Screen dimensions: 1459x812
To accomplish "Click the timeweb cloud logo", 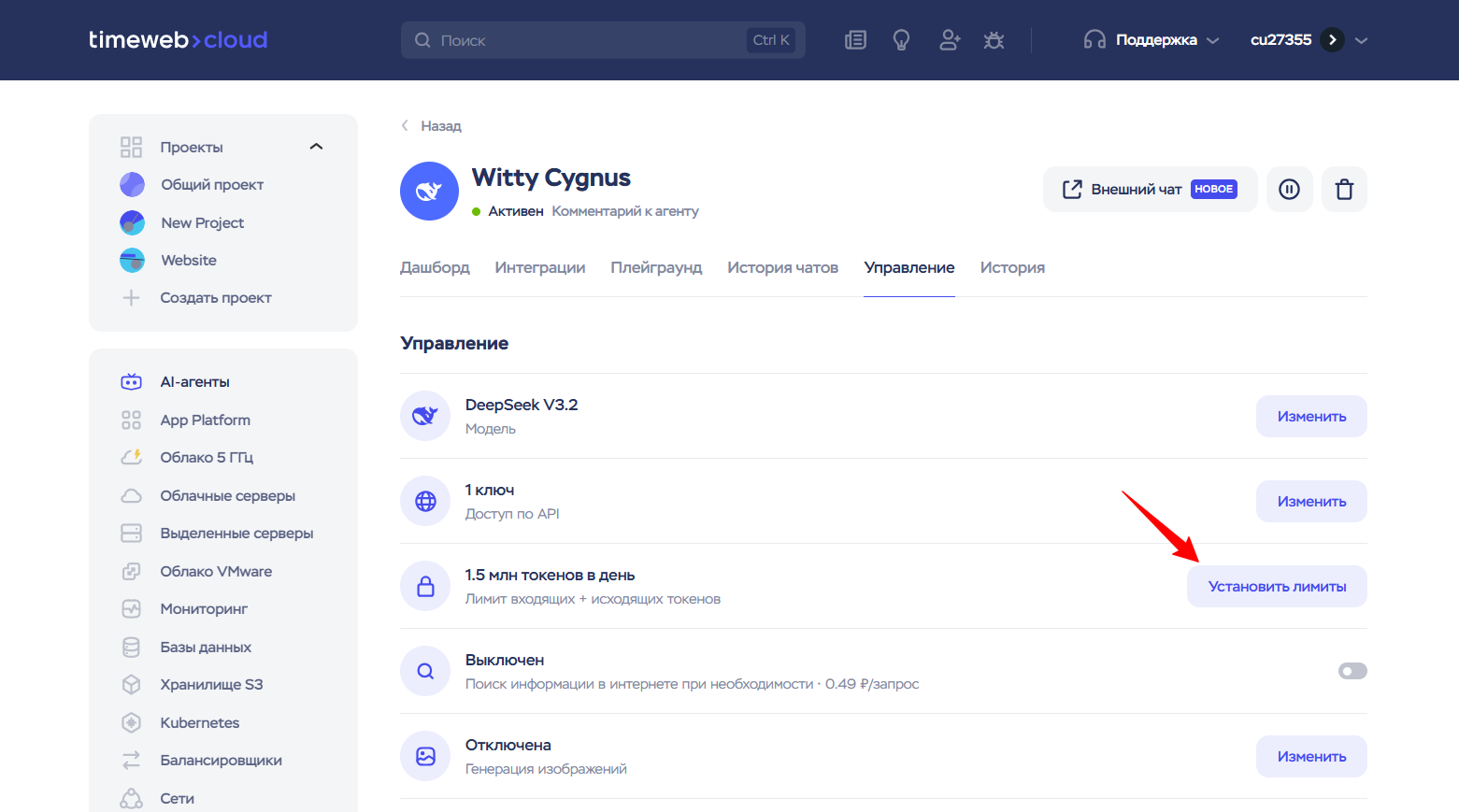I will pyautogui.click(x=179, y=40).
